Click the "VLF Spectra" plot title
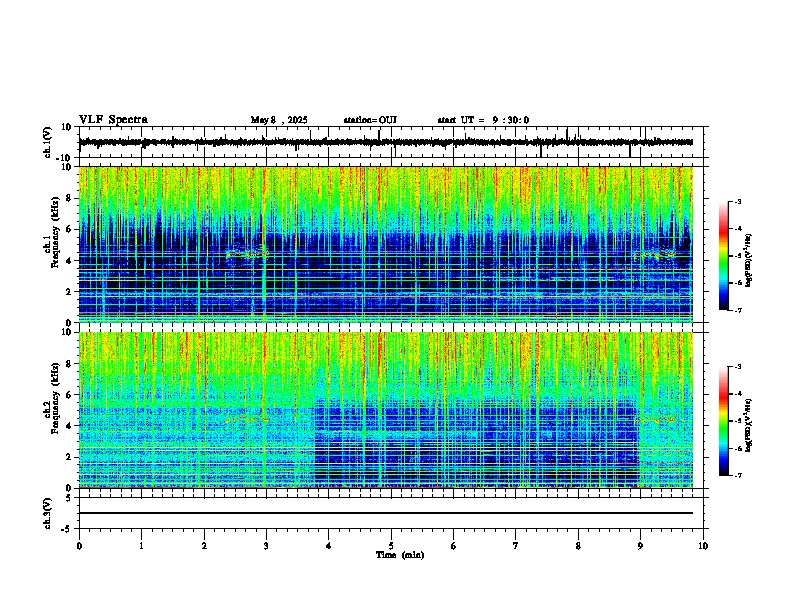The width and height of the screenshot is (792, 612). click(113, 120)
